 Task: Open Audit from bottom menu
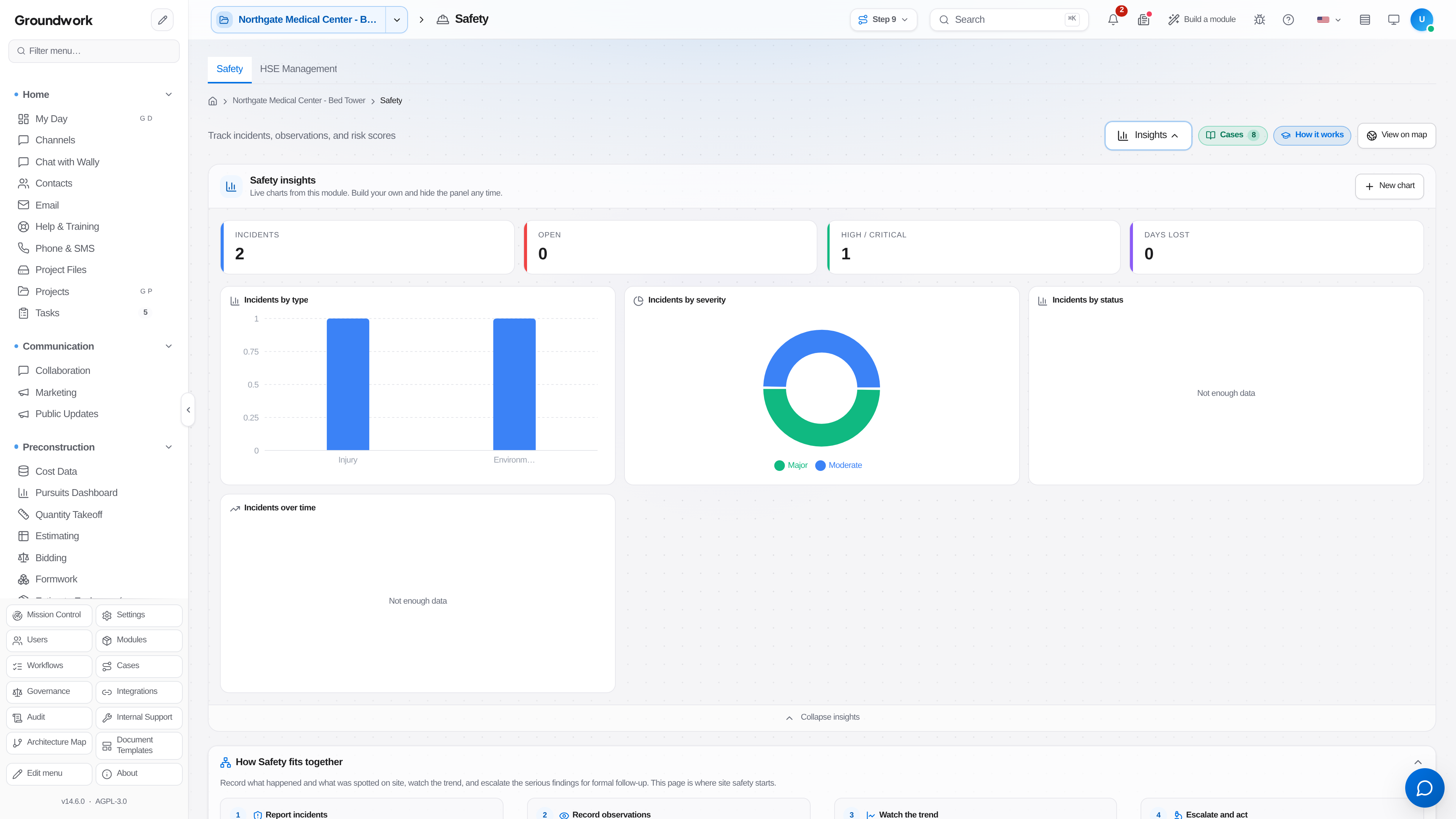pos(49,717)
